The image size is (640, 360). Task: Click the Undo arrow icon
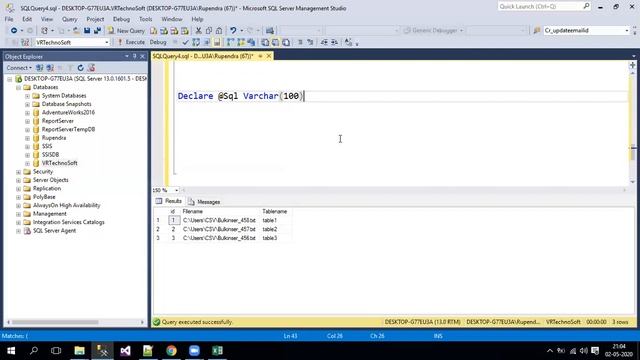coord(233,31)
